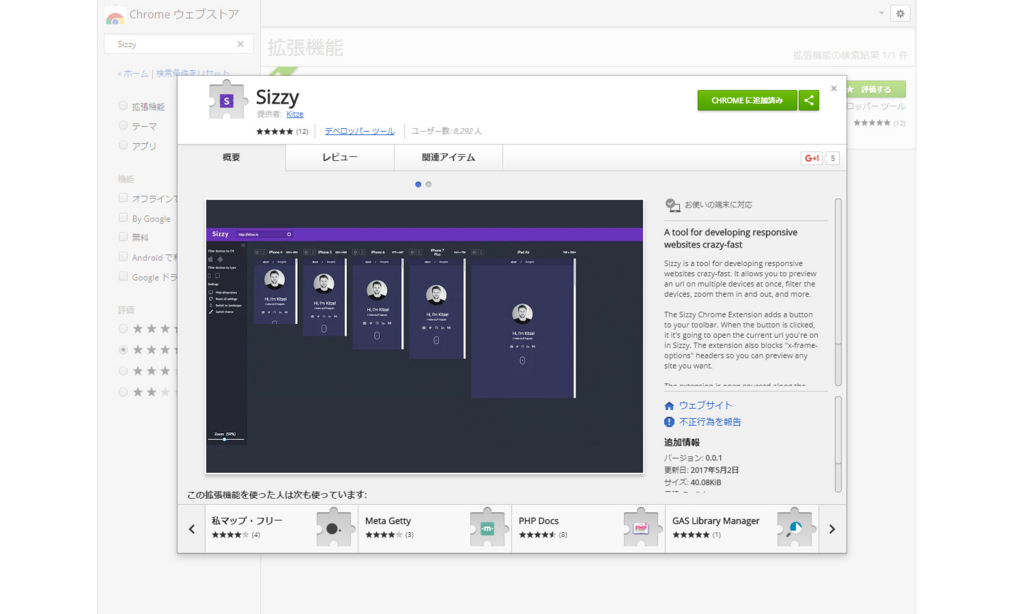Screen dimensions: 1024x614
Task: Click the description panel scrollbar
Action: click(838, 292)
